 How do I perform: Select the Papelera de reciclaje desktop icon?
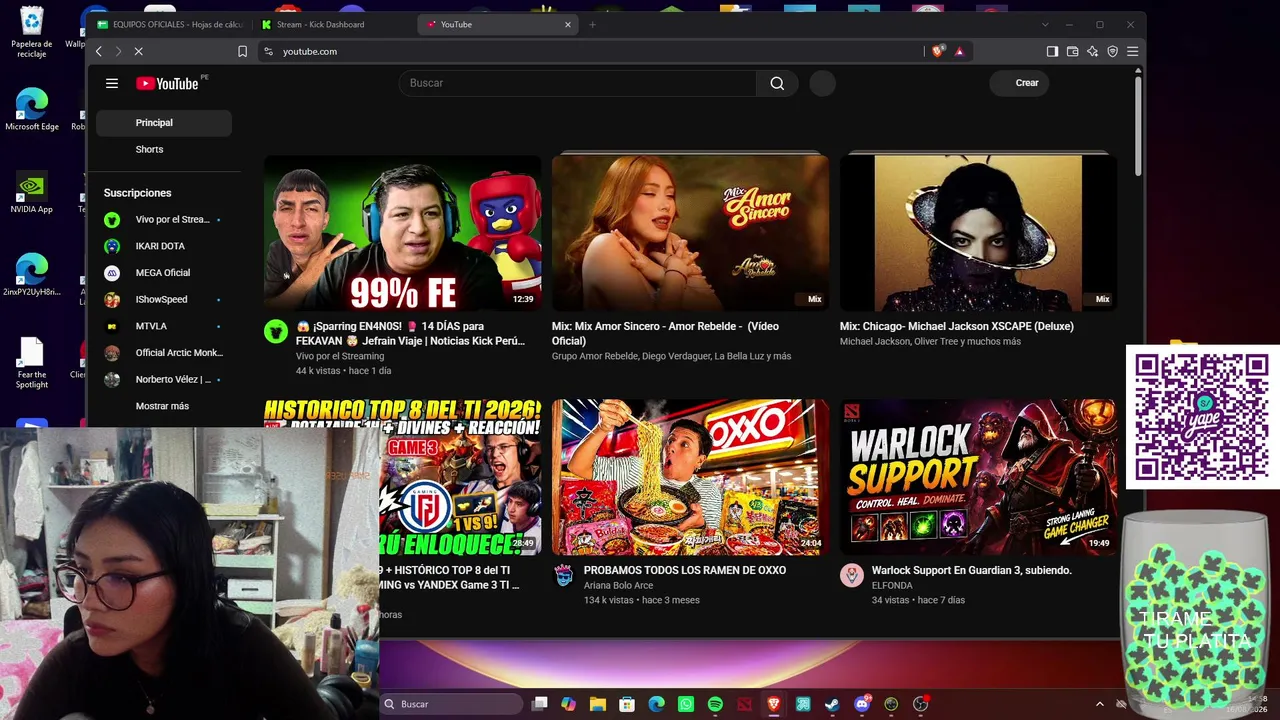click(x=32, y=32)
